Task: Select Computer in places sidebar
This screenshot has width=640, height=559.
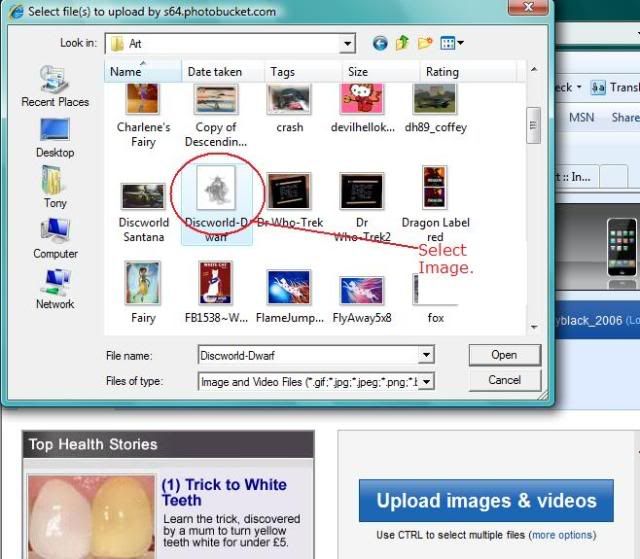Action: [55, 238]
